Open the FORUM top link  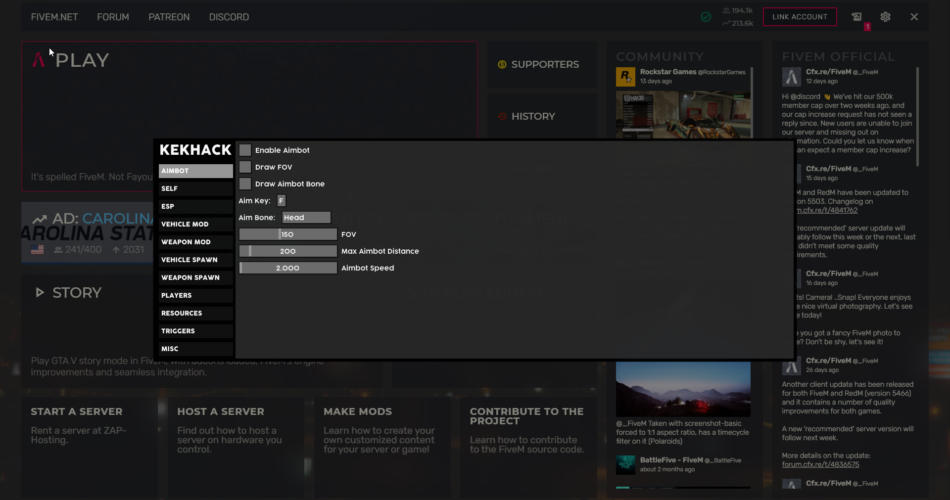[113, 17]
